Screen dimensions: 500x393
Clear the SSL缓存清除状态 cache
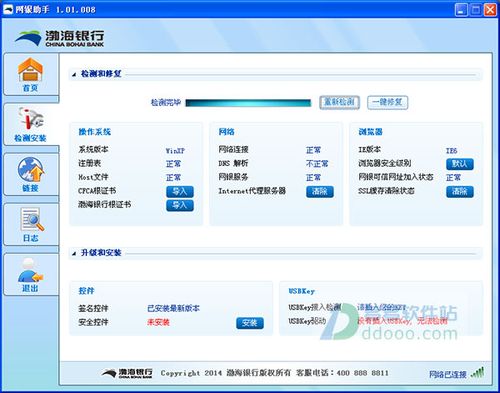(x=460, y=191)
